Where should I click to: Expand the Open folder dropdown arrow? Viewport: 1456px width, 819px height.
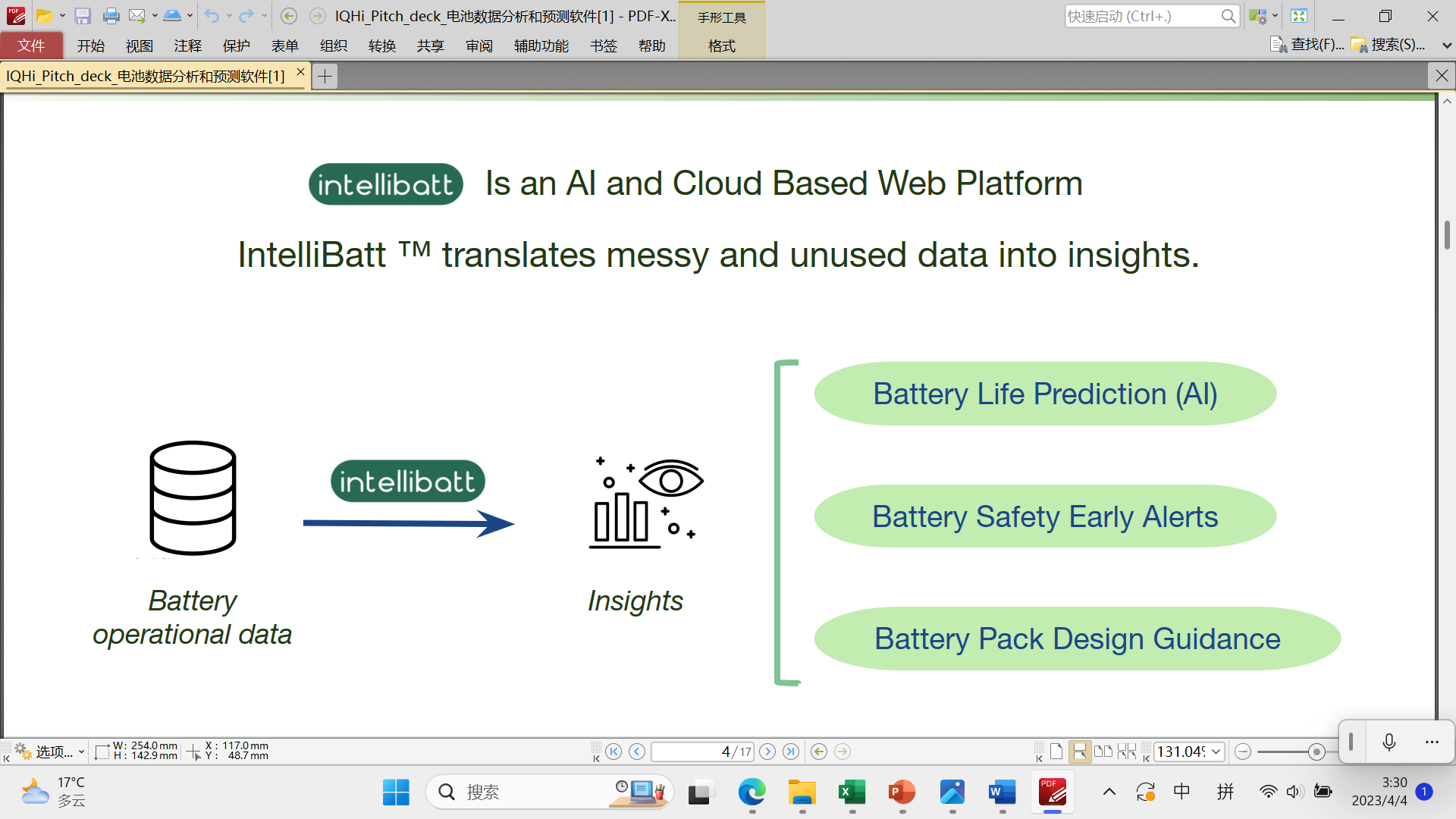click(x=62, y=16)
